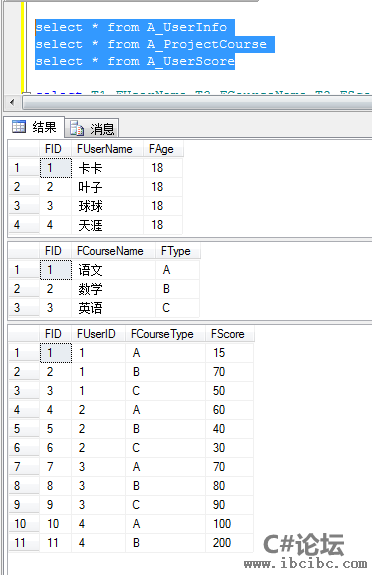Click the user name cell 天涯
The width and height of the screenshot is (372, 575).
pos(107,225)
